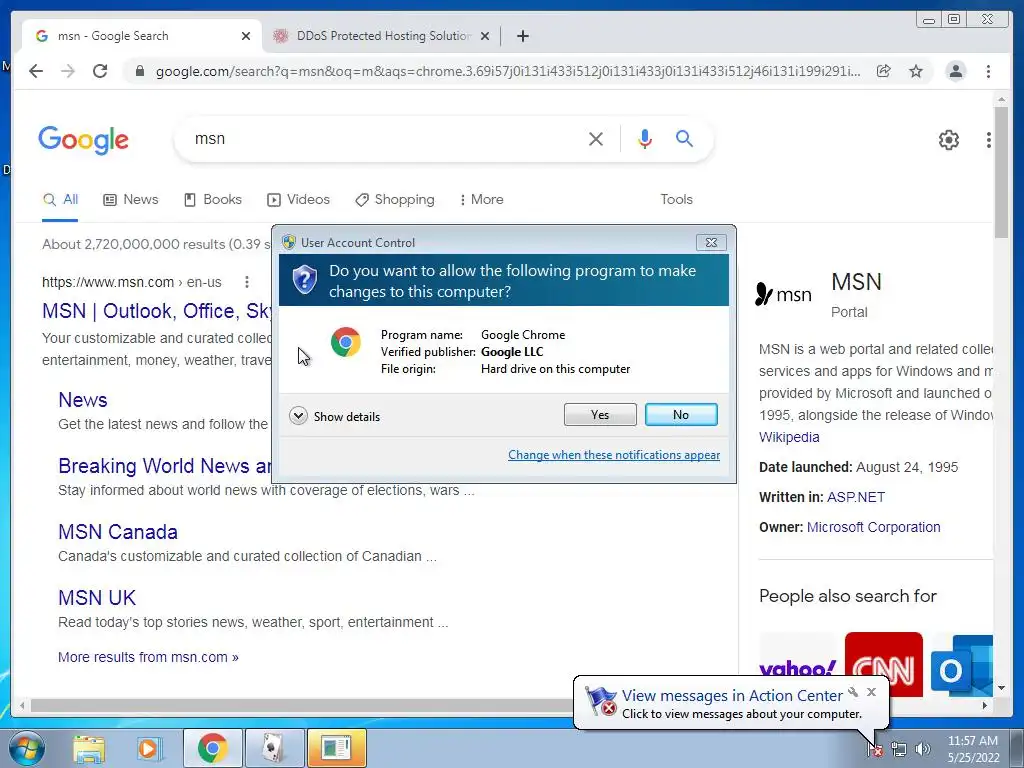The height and width of the screenshot is (768, 1024).
Task: Bookmark this page with the star icon
Action: coord(916,71)
